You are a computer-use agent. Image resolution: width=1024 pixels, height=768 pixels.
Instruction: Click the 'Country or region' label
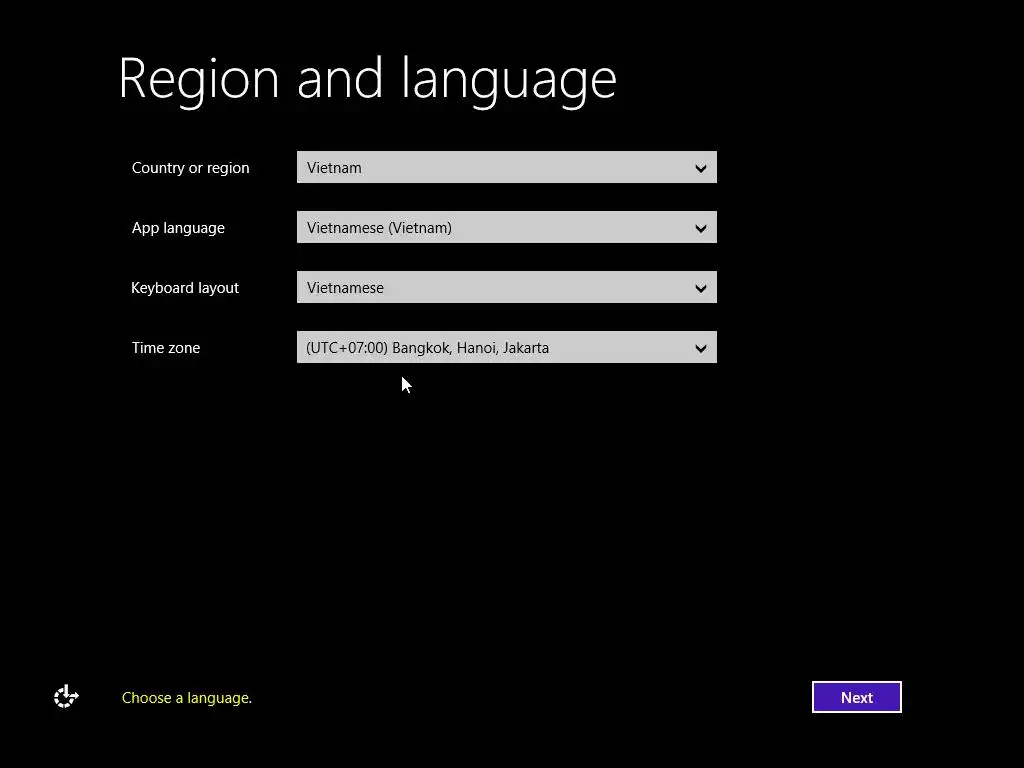[191, 168]
